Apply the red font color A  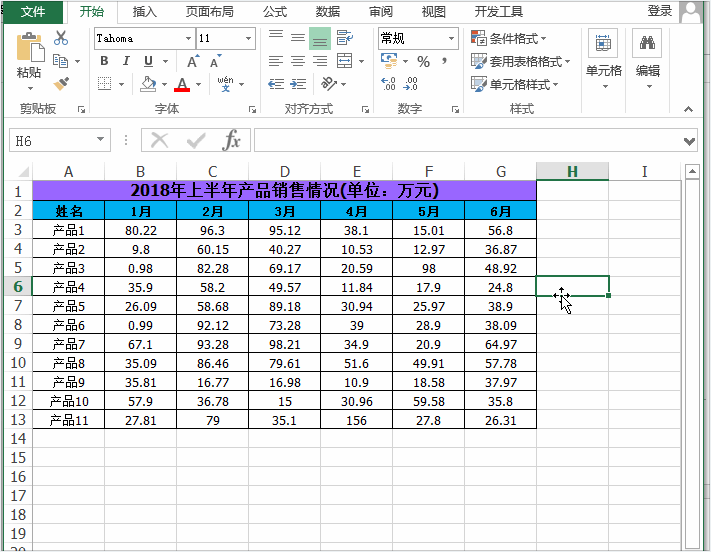click(182, 84)
